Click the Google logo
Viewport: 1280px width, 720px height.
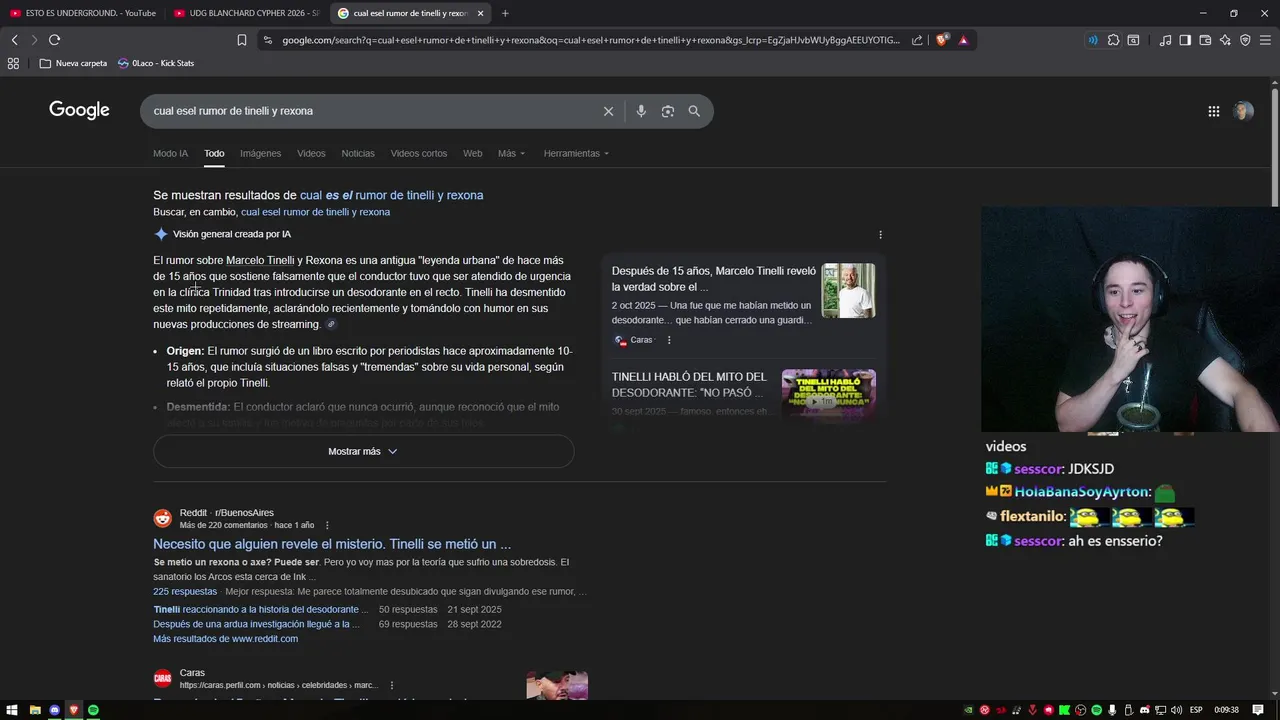pos(79,110)
